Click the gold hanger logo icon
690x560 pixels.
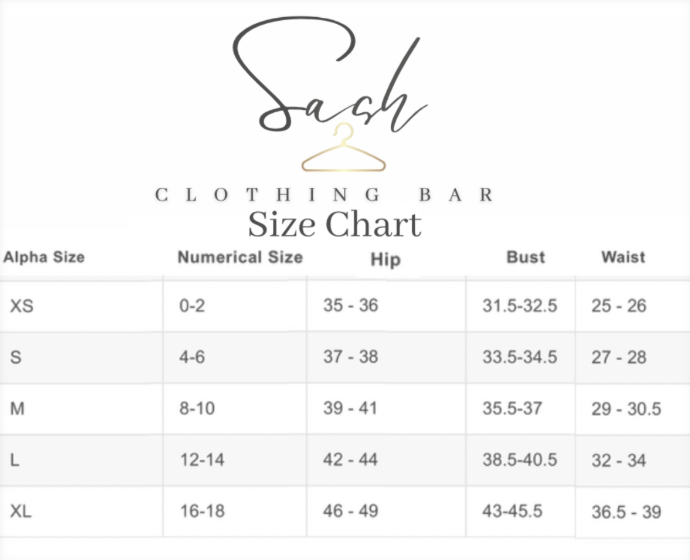[342, 150]
